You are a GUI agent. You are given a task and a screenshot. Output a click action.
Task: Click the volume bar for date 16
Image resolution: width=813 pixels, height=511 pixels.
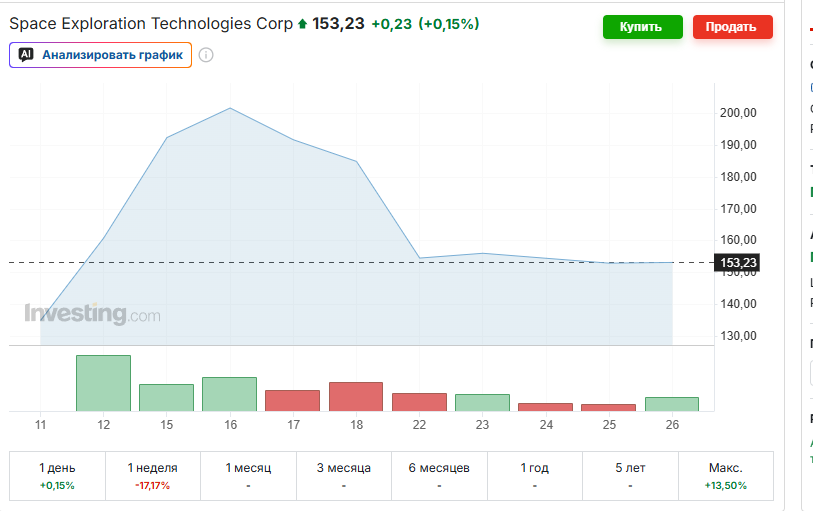click(229, 394)
